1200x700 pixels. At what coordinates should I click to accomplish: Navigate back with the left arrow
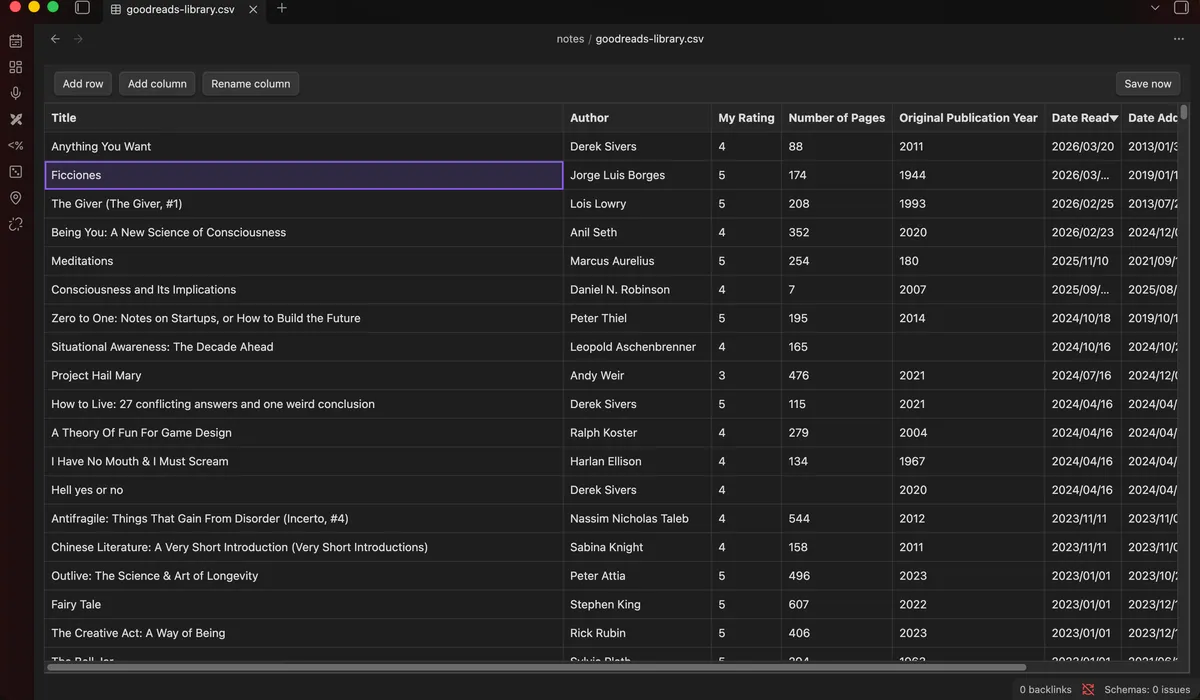55,39
